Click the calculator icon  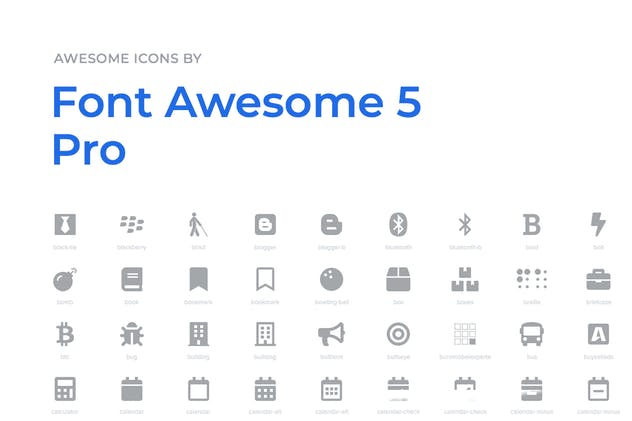pos(65,389)
